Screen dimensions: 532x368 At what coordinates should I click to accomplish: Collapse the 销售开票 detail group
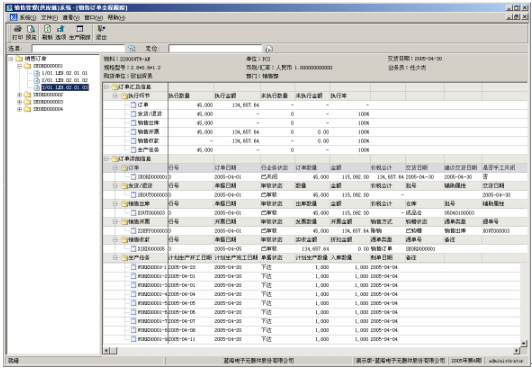(115, 222)
